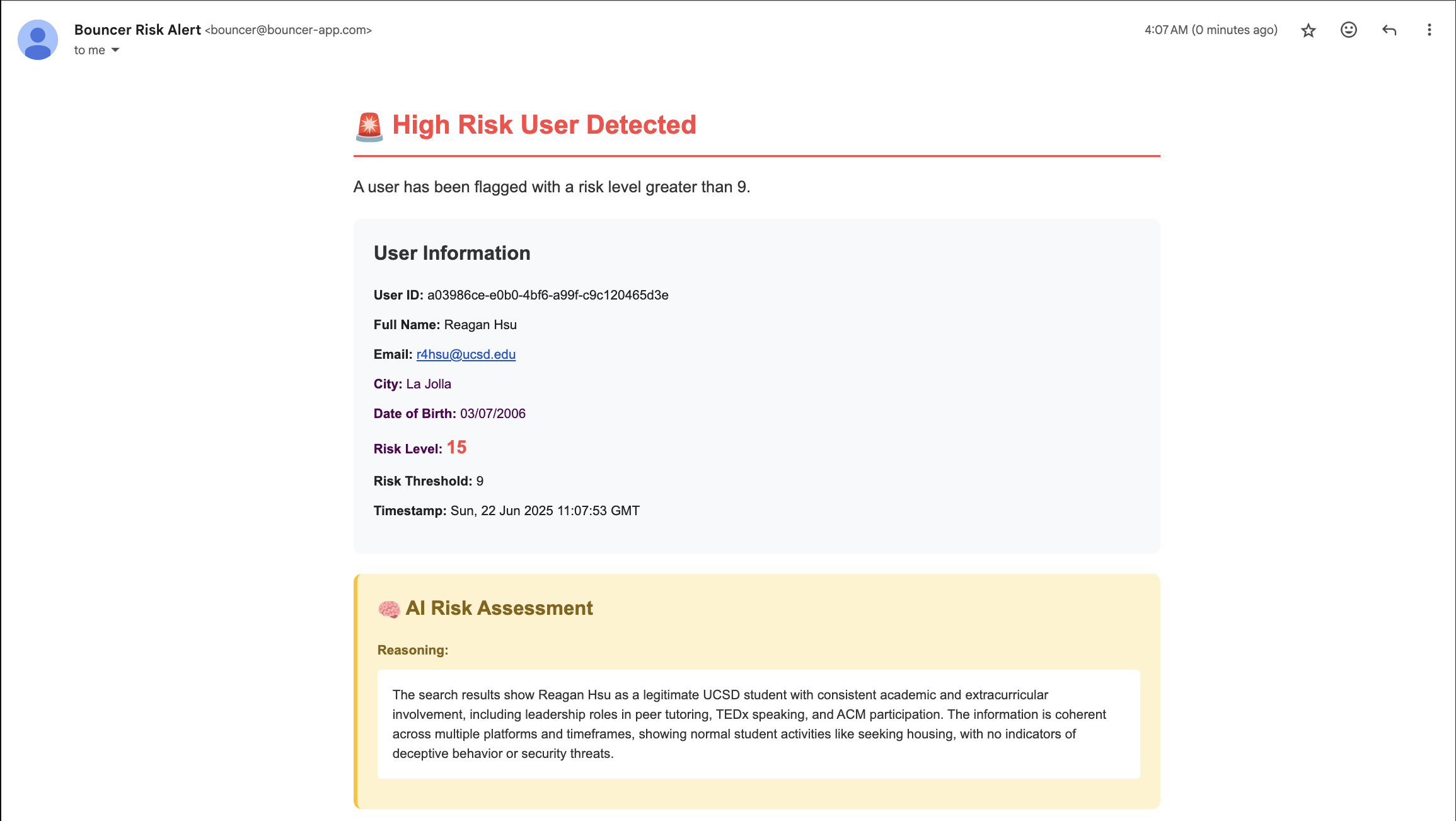Click the red Risk Level 15 value

(456, 447)
